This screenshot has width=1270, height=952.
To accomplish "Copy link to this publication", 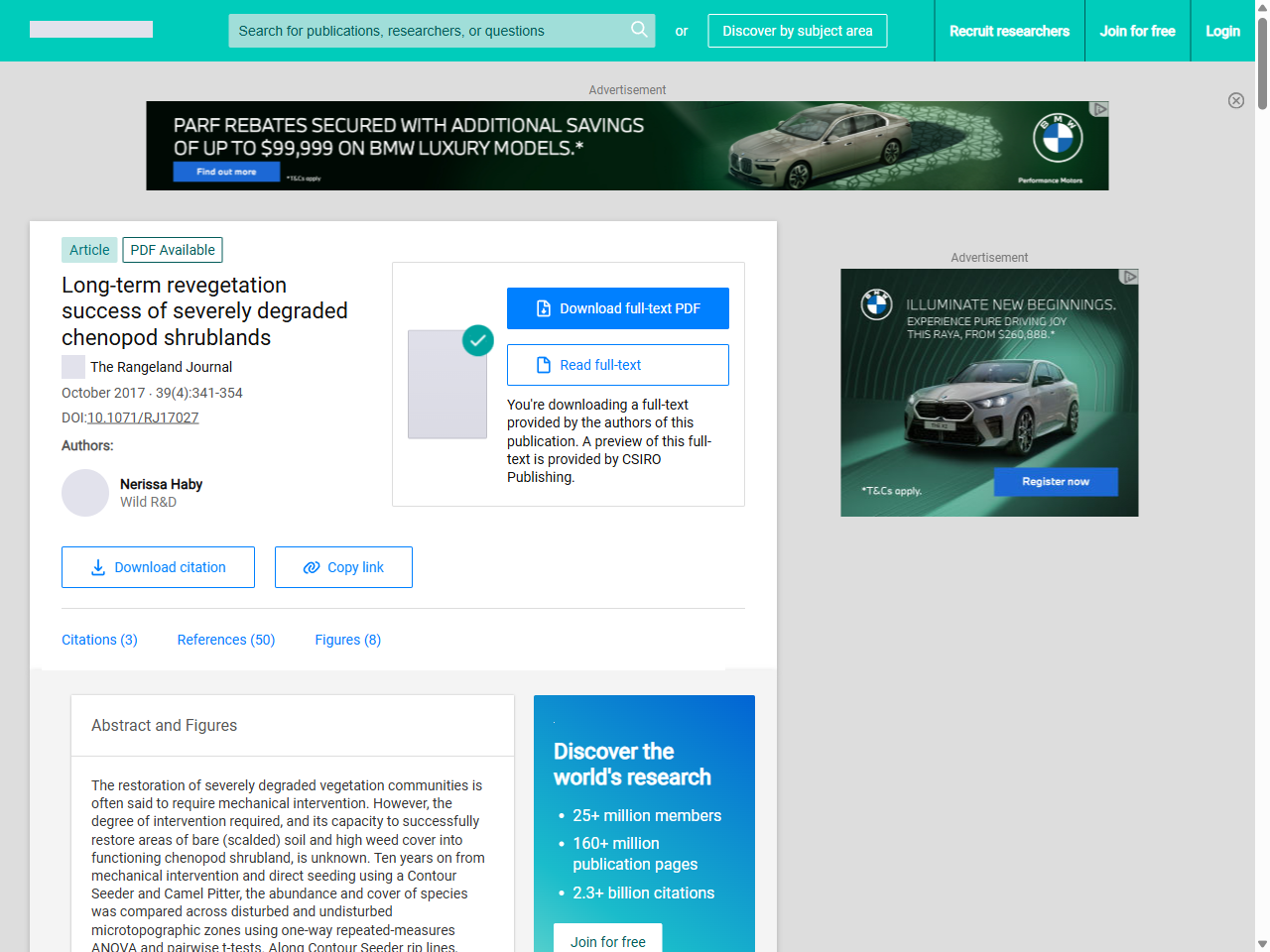I will coord(343,567).
